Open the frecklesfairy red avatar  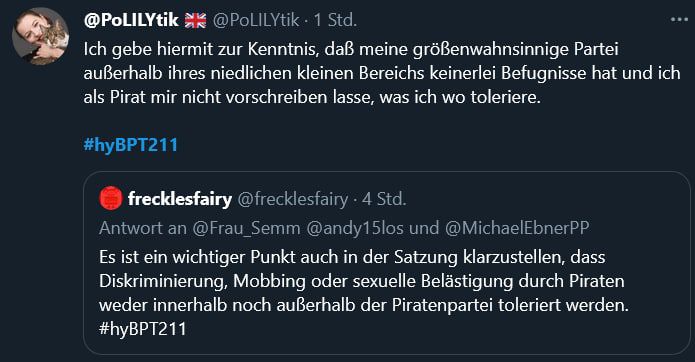tap(111, 198)
